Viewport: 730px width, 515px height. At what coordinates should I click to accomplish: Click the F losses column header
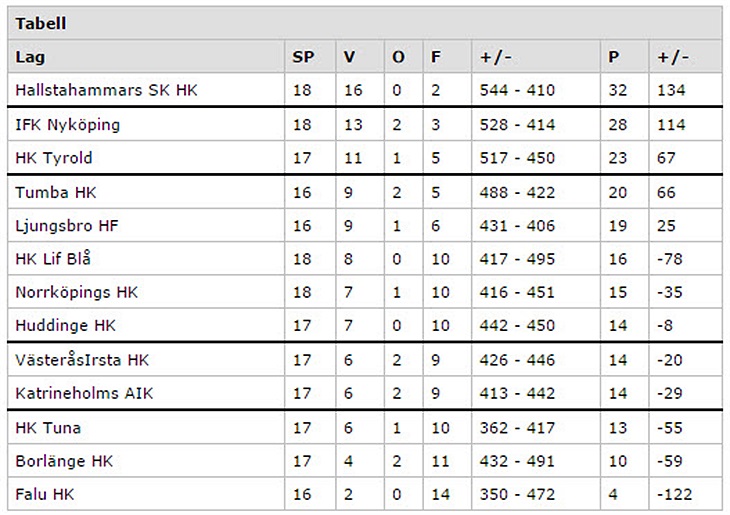(435, 57)
